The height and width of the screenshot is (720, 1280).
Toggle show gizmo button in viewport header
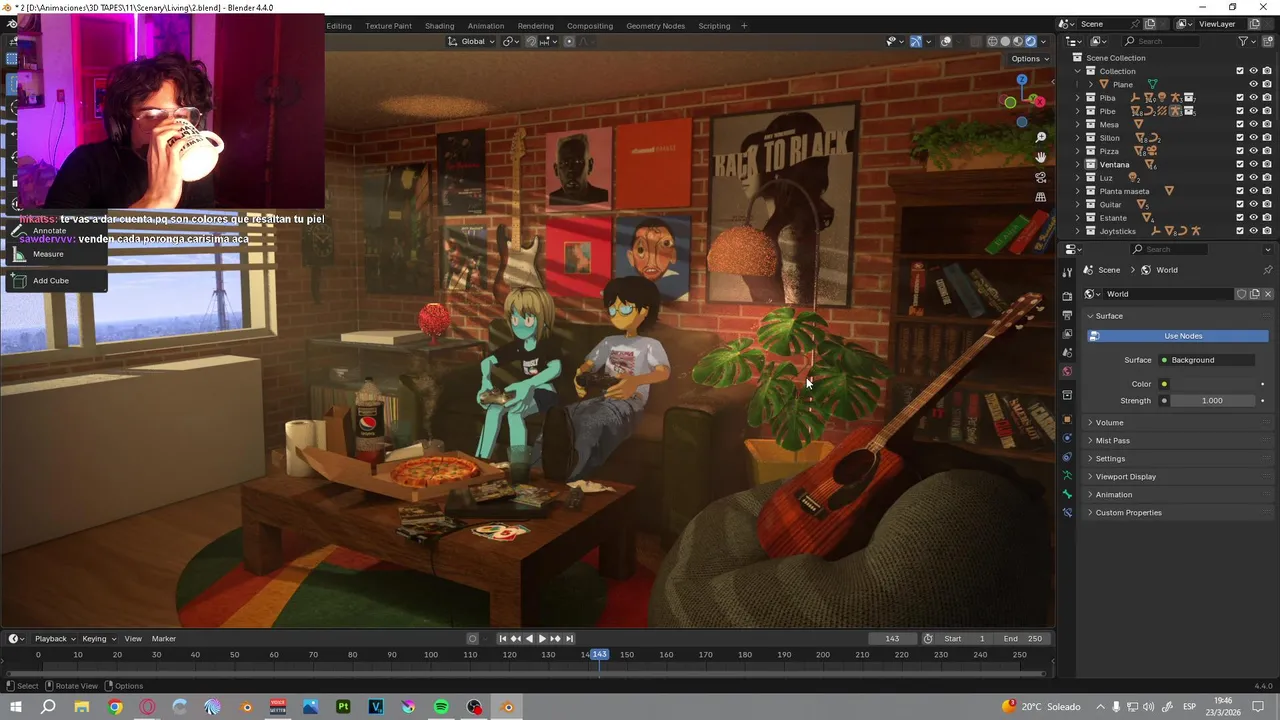[915, 41]
